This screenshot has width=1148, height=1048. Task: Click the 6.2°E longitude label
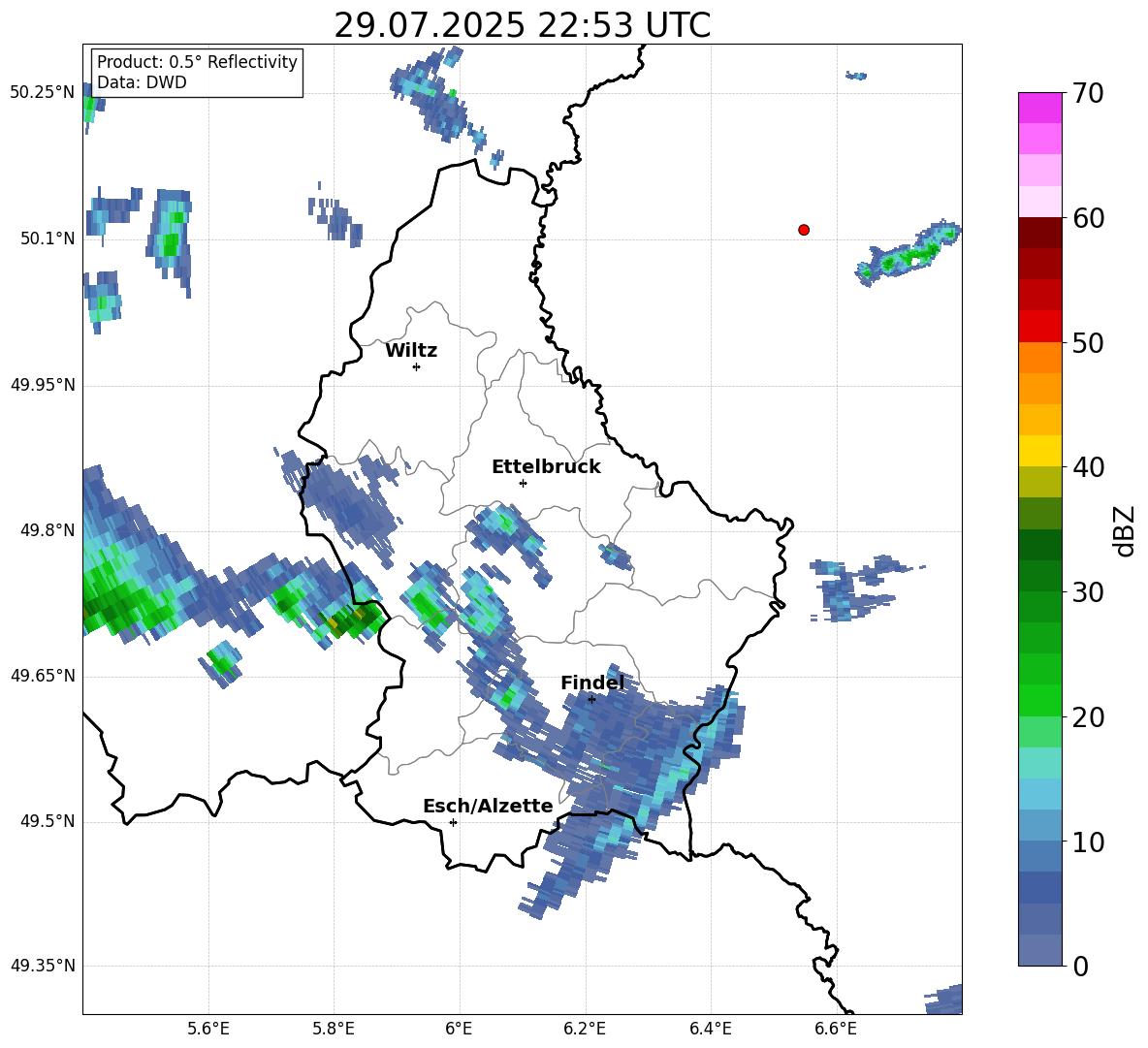[x=585, y=1029]
